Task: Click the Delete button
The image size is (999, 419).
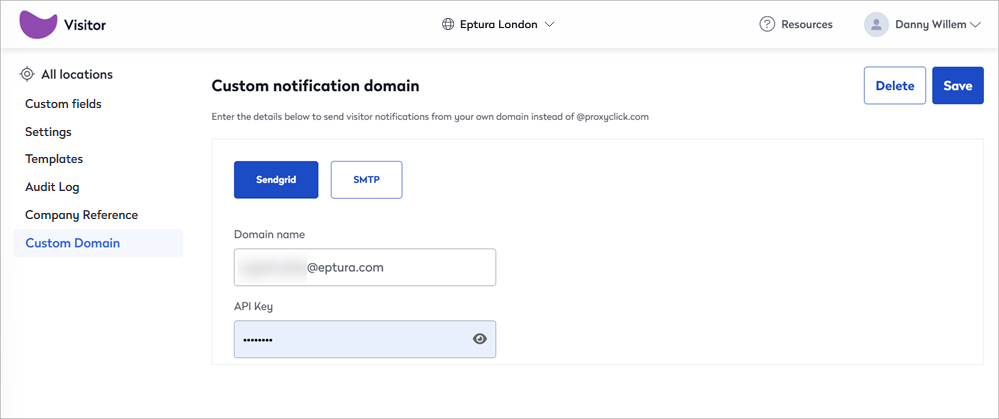Action: click(x=895, y=85)
